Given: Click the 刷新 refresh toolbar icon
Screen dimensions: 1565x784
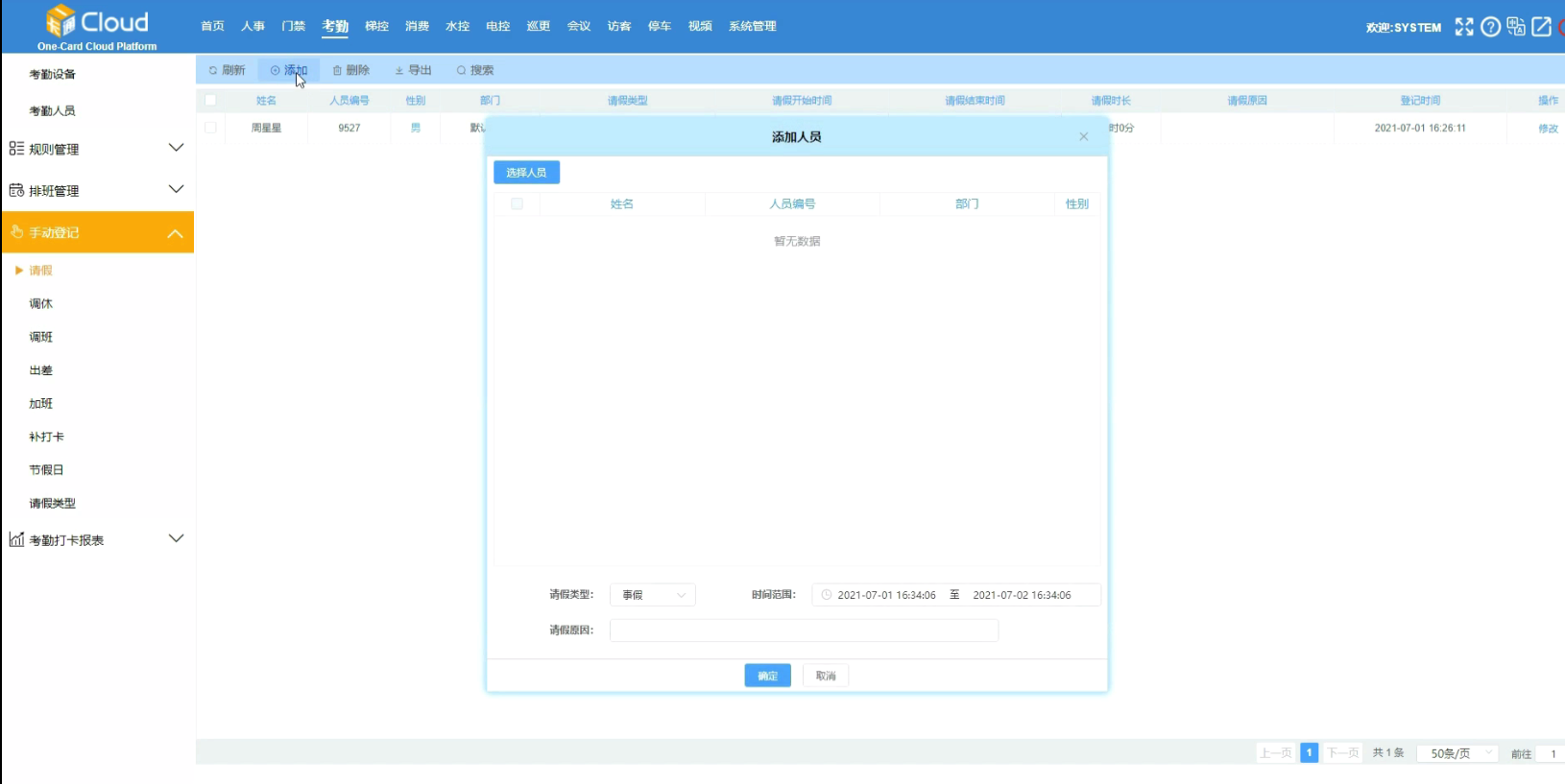Looking at the screenshot, I should click(213, 70).
